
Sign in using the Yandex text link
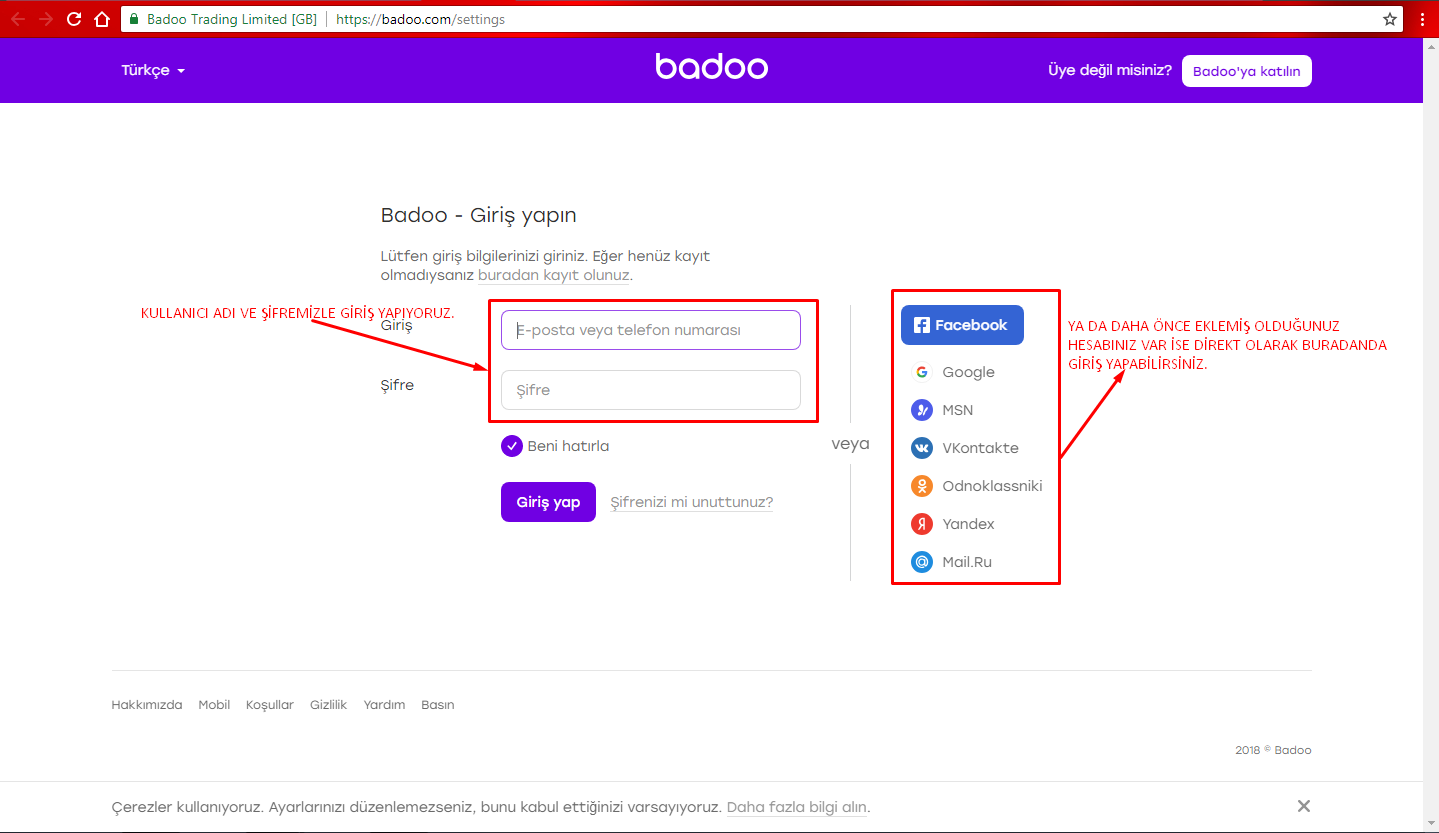pyautogui.click(x=968, y=524)
